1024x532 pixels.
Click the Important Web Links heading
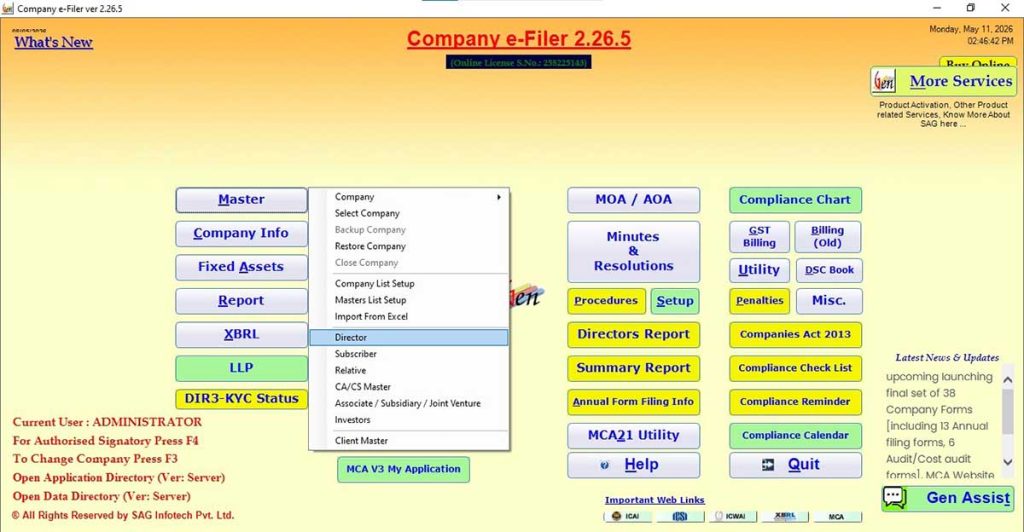654,500
